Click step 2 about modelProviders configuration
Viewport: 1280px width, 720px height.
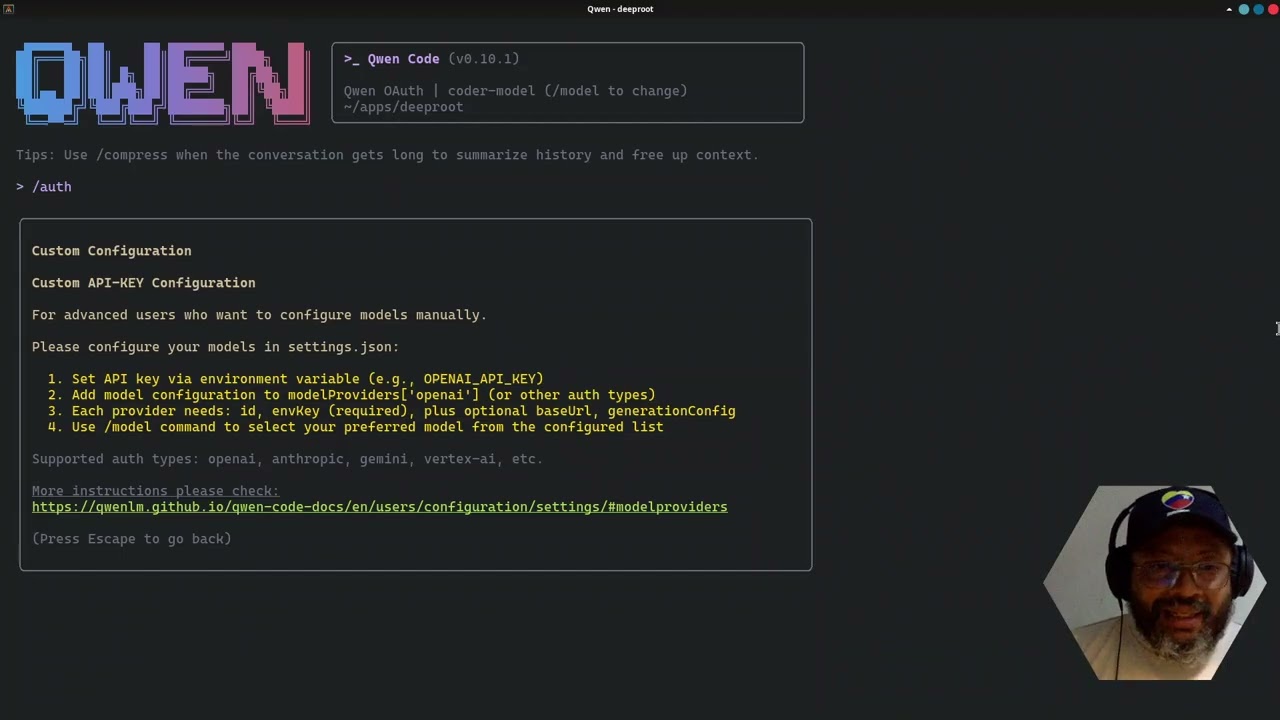click(351, 395)
